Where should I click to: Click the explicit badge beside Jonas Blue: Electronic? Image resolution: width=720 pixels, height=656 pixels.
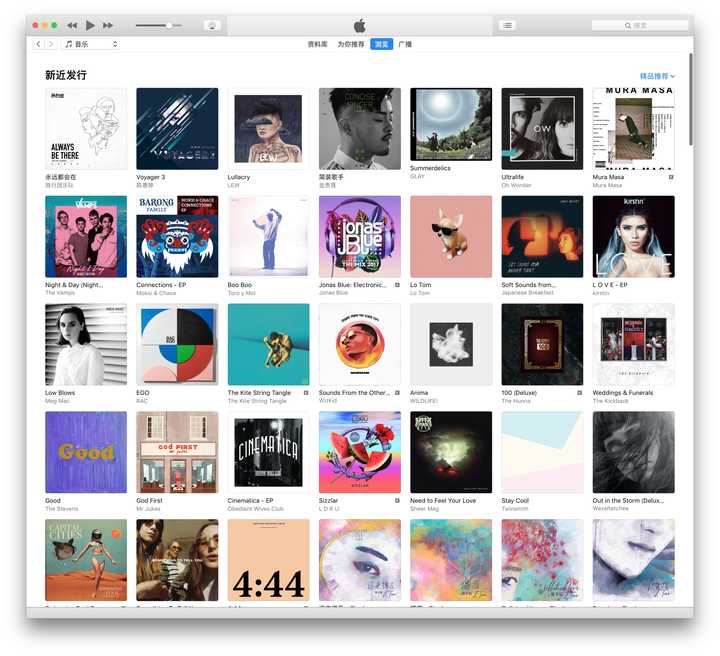(397, 285)
